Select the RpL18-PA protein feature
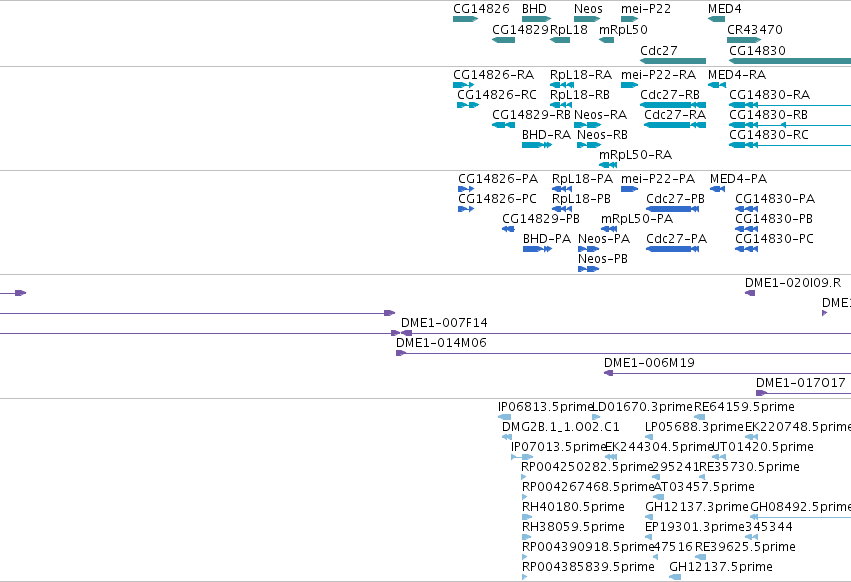 click(562, 189)
